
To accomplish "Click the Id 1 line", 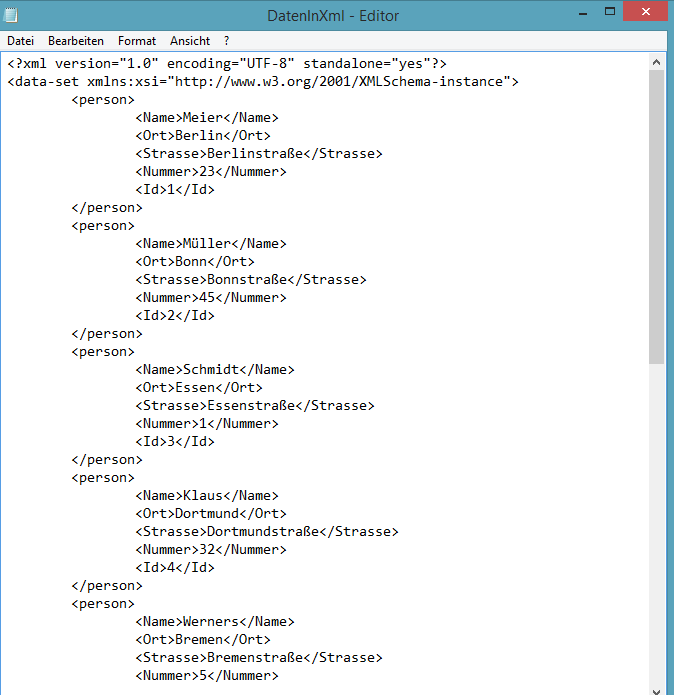I will click(175, 190).
